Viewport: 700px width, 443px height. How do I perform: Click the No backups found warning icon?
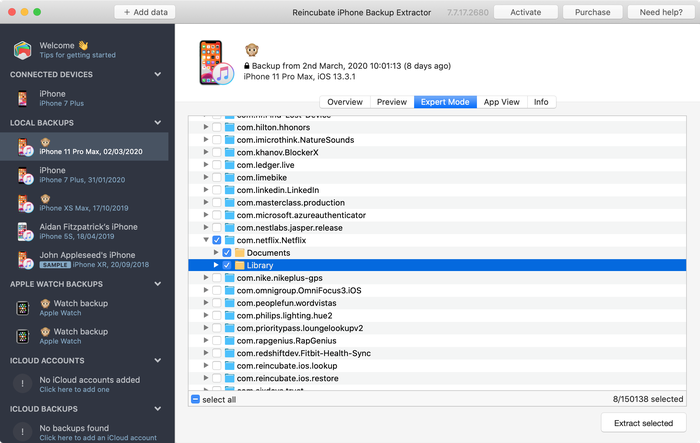tap(22, 432)
